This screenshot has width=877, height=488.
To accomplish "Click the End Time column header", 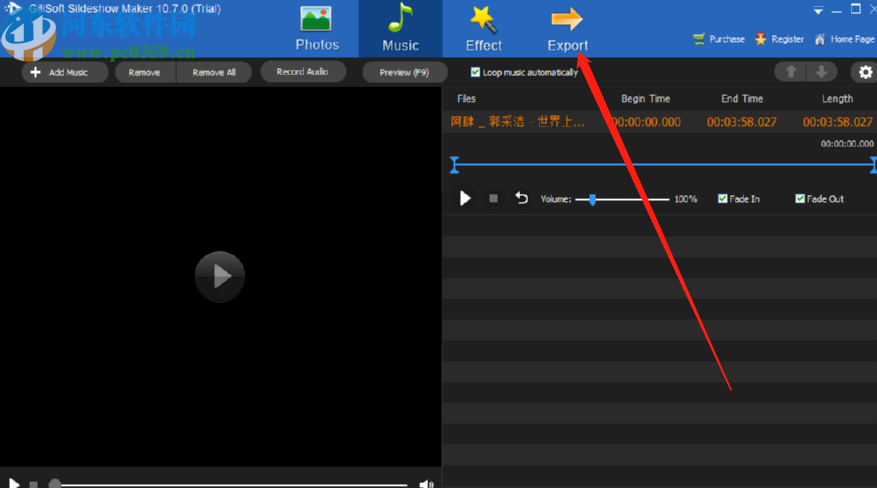I will [742, 99].
